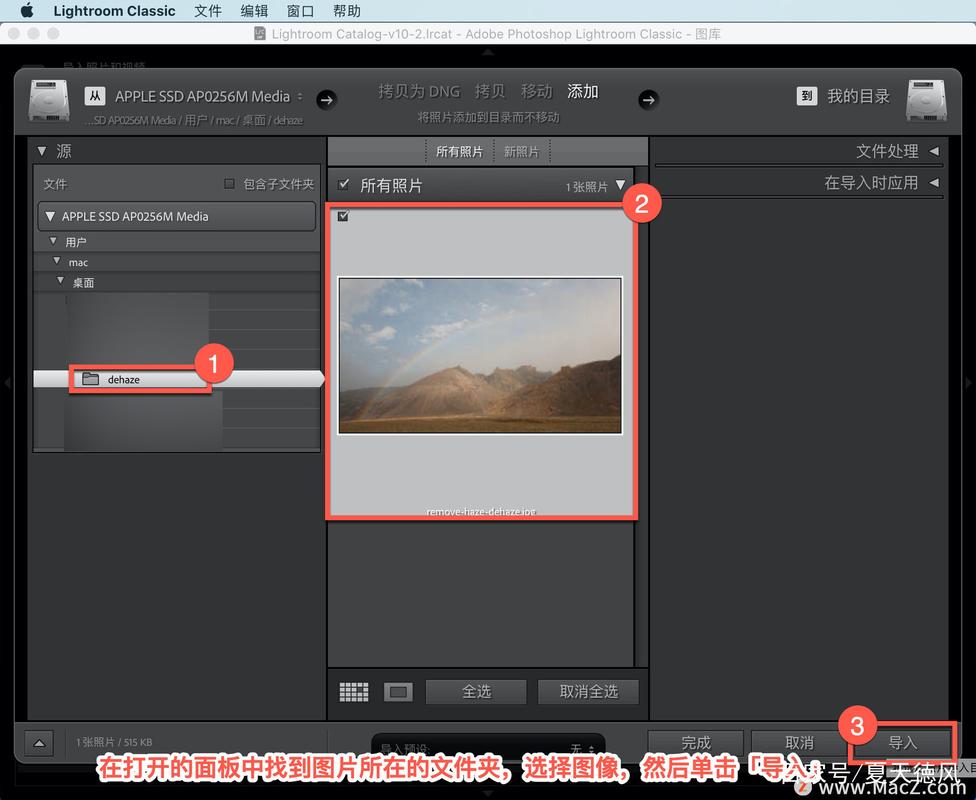Click the 取消全选 button

(x=588, y=691)
